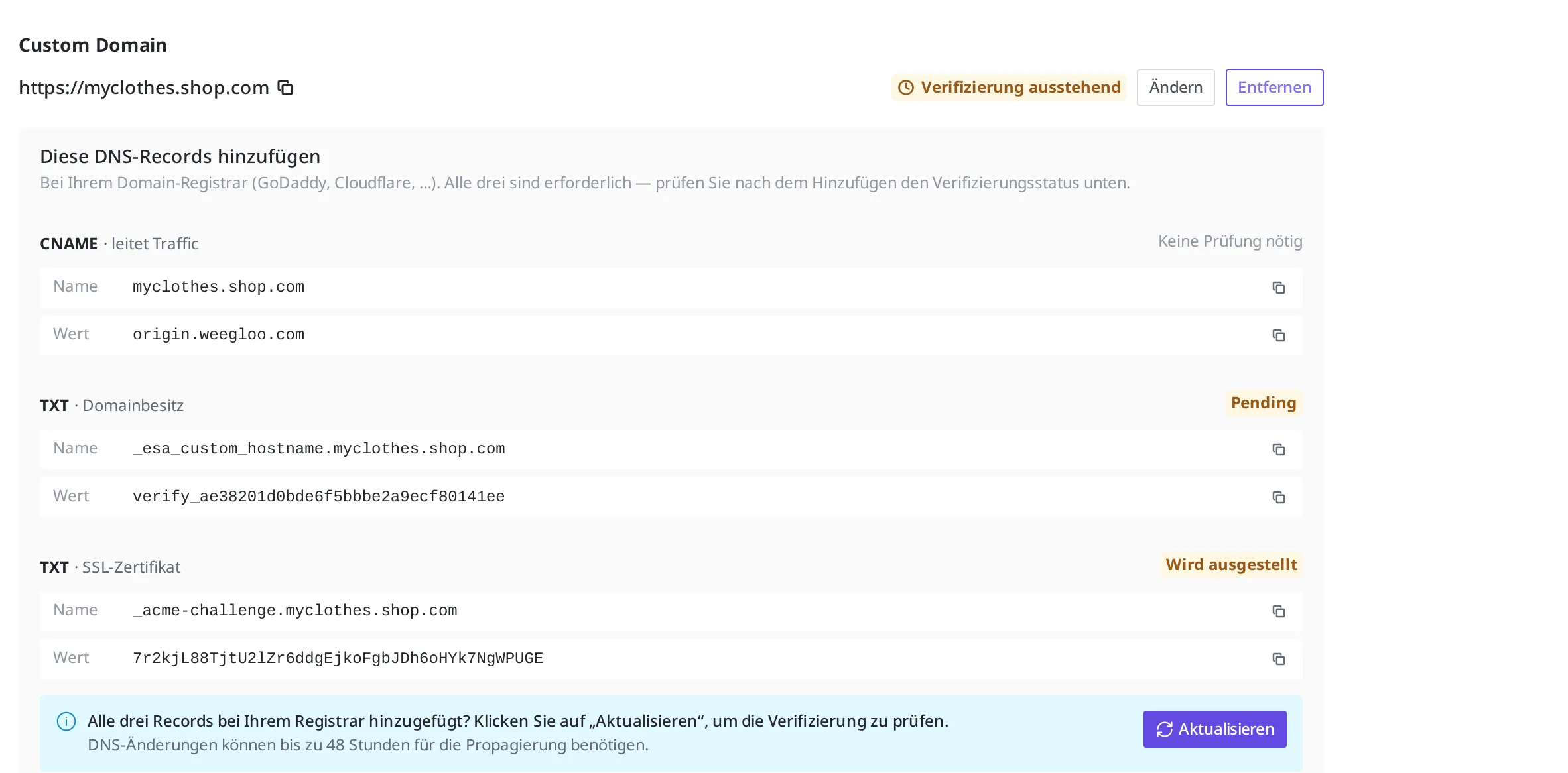This screenshot has width=1568, height=773.
Task: Click Aktualisieren to recheck verification
Action: click(x=1214, y=729)
